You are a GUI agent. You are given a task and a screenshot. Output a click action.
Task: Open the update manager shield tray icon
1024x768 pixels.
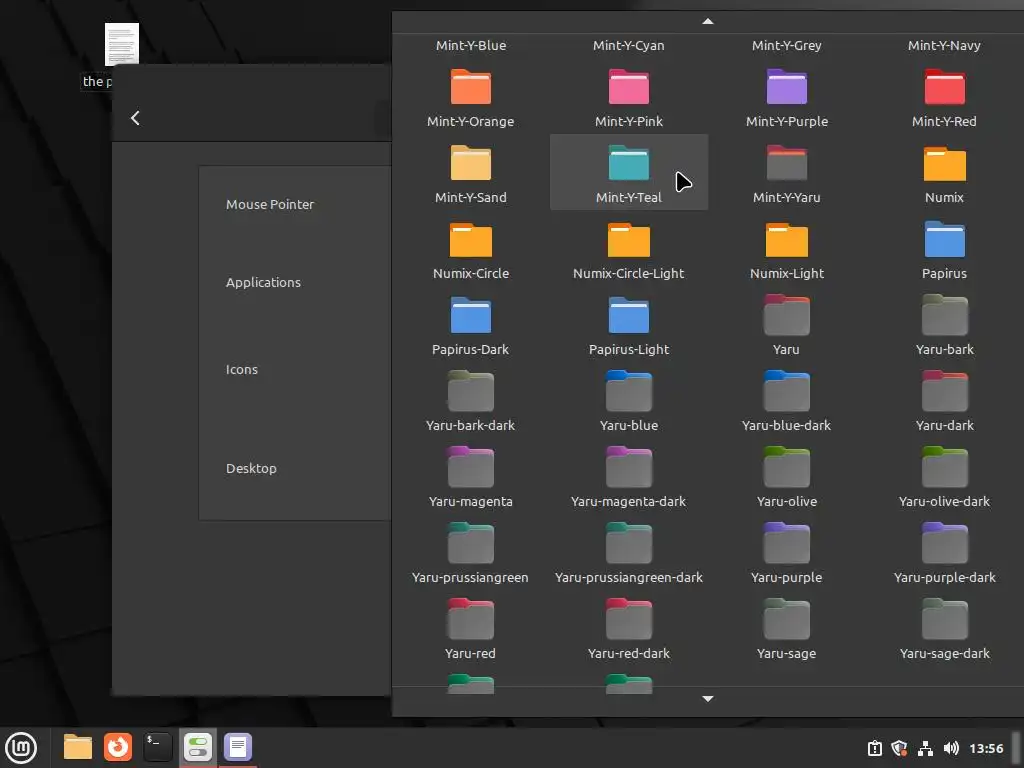tap(899, 748)
